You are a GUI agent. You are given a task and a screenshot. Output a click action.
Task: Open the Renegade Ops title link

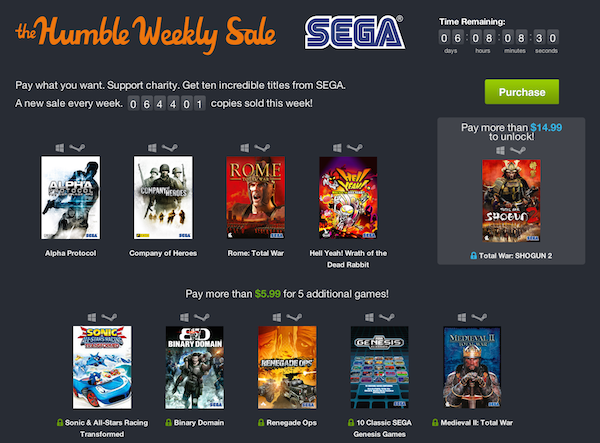292,423
